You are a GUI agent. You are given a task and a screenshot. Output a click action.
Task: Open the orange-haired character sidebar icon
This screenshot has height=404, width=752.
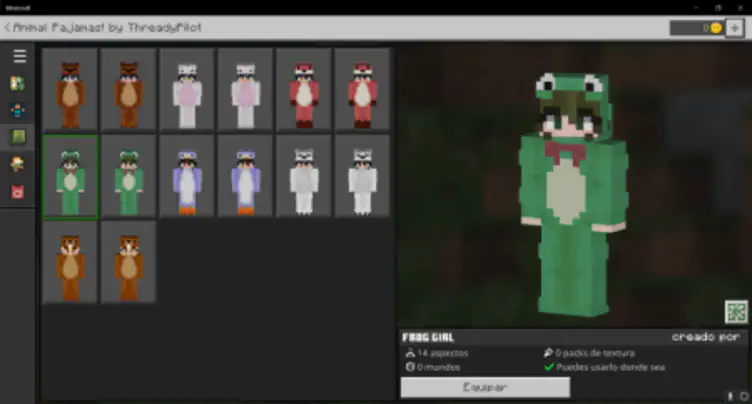pos(18,165)
